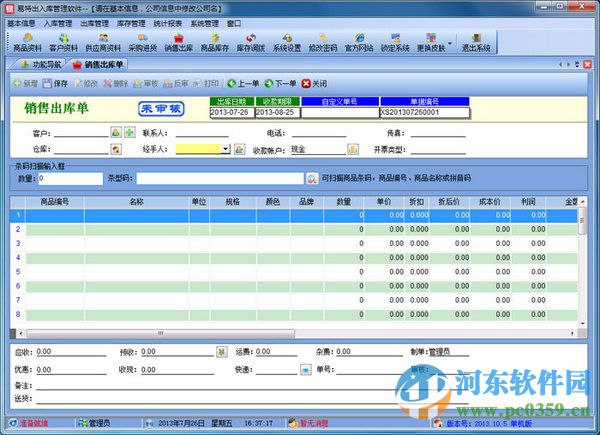The width and height of the screenshot is (600, 435).
Task: Click the 收款帐户 lookup icon
Action: point(353,149)
